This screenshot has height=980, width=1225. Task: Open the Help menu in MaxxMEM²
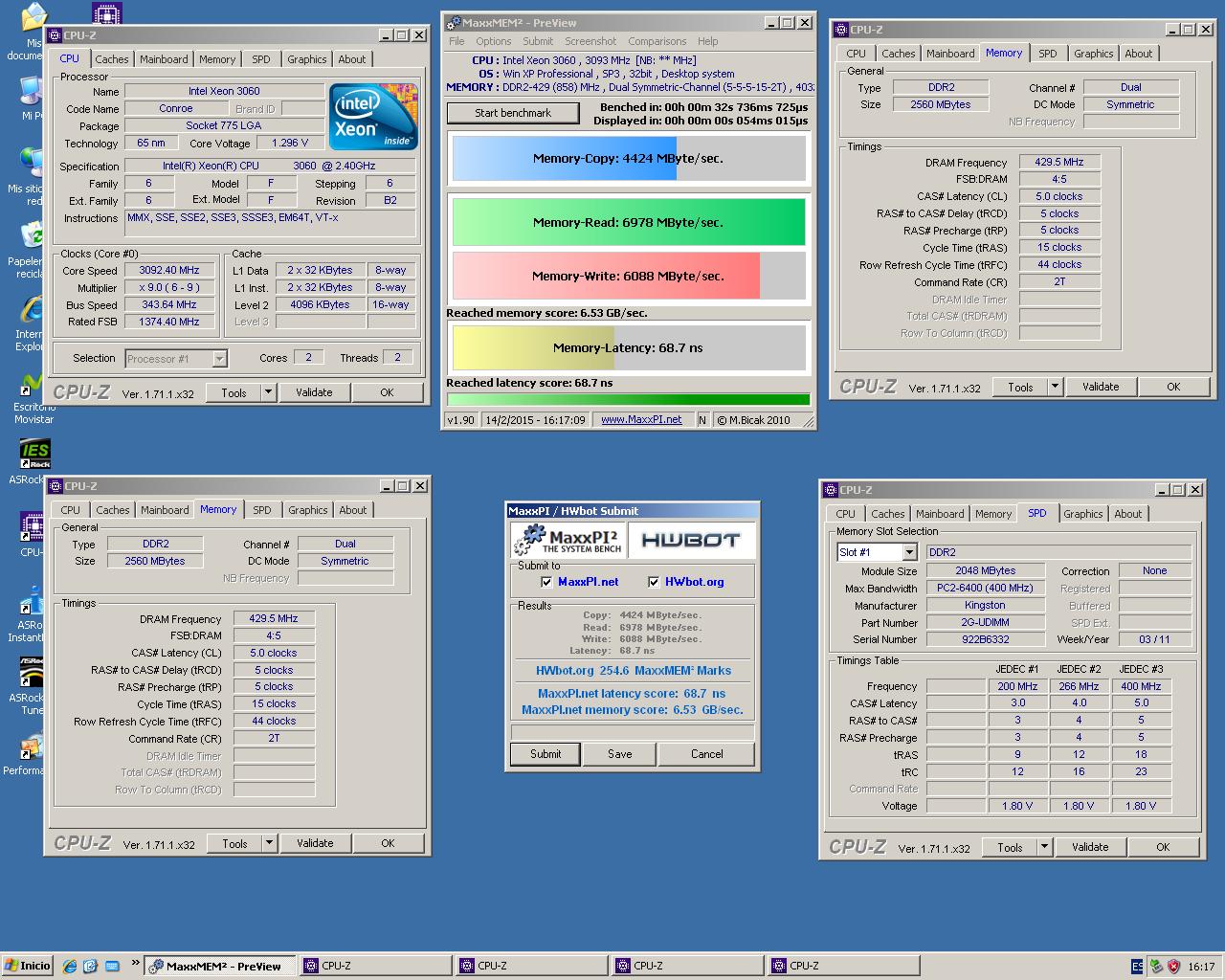(x=707, y=41)
